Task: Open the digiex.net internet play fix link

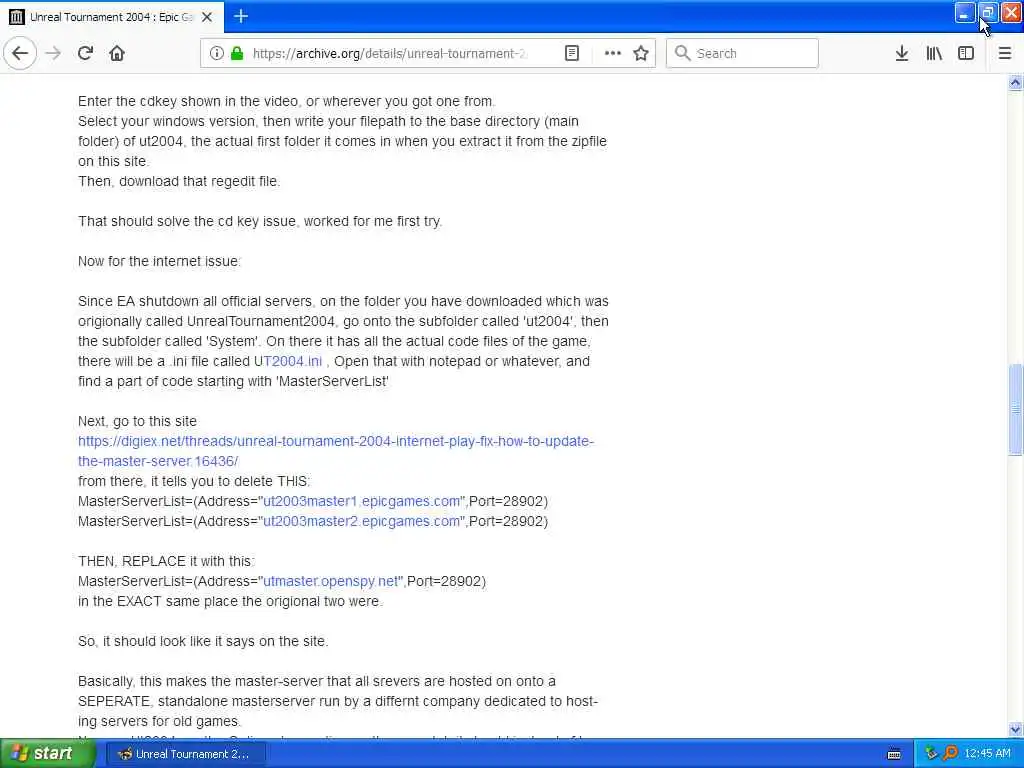Action: pos(336,451)
